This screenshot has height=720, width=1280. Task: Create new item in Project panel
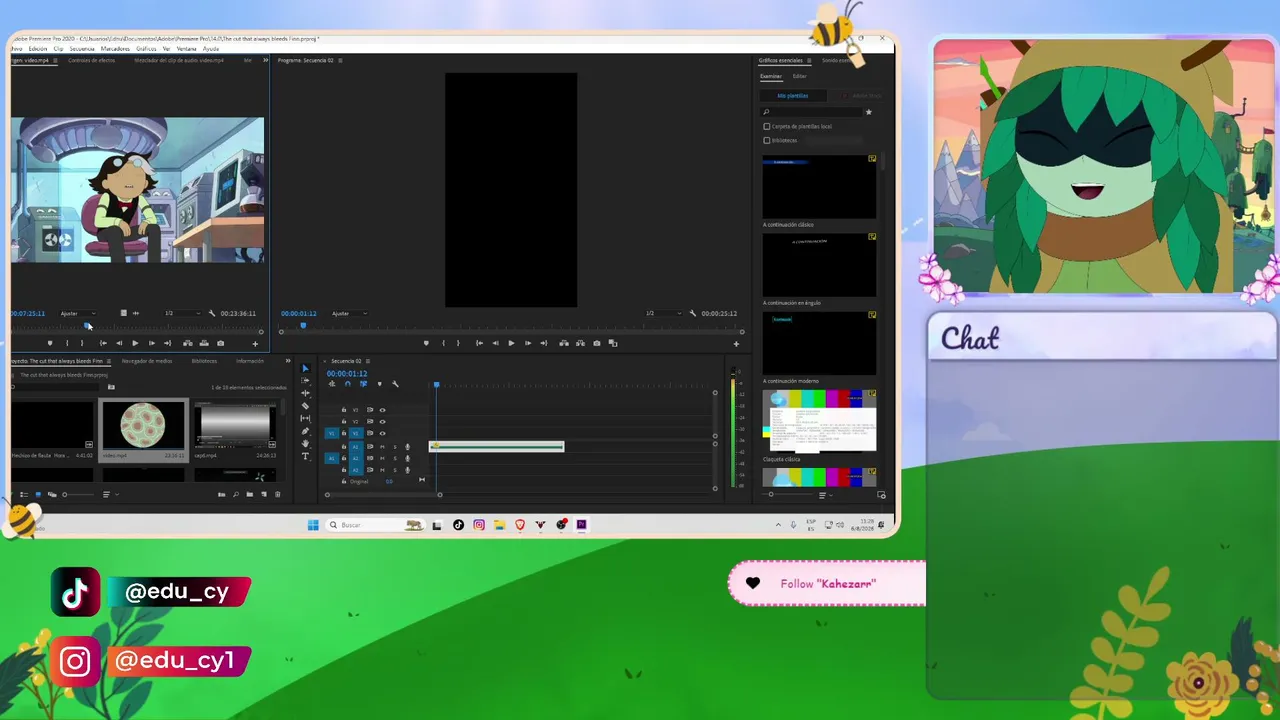[264, 494]
